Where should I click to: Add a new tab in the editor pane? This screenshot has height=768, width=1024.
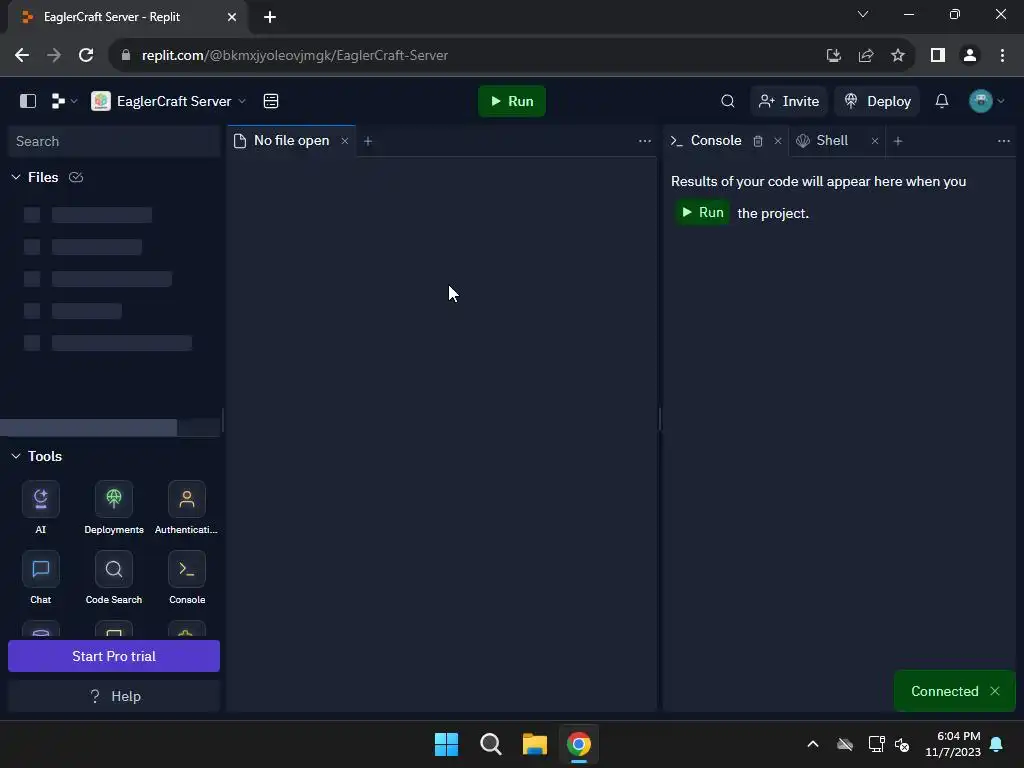click(x=368, y=141)
